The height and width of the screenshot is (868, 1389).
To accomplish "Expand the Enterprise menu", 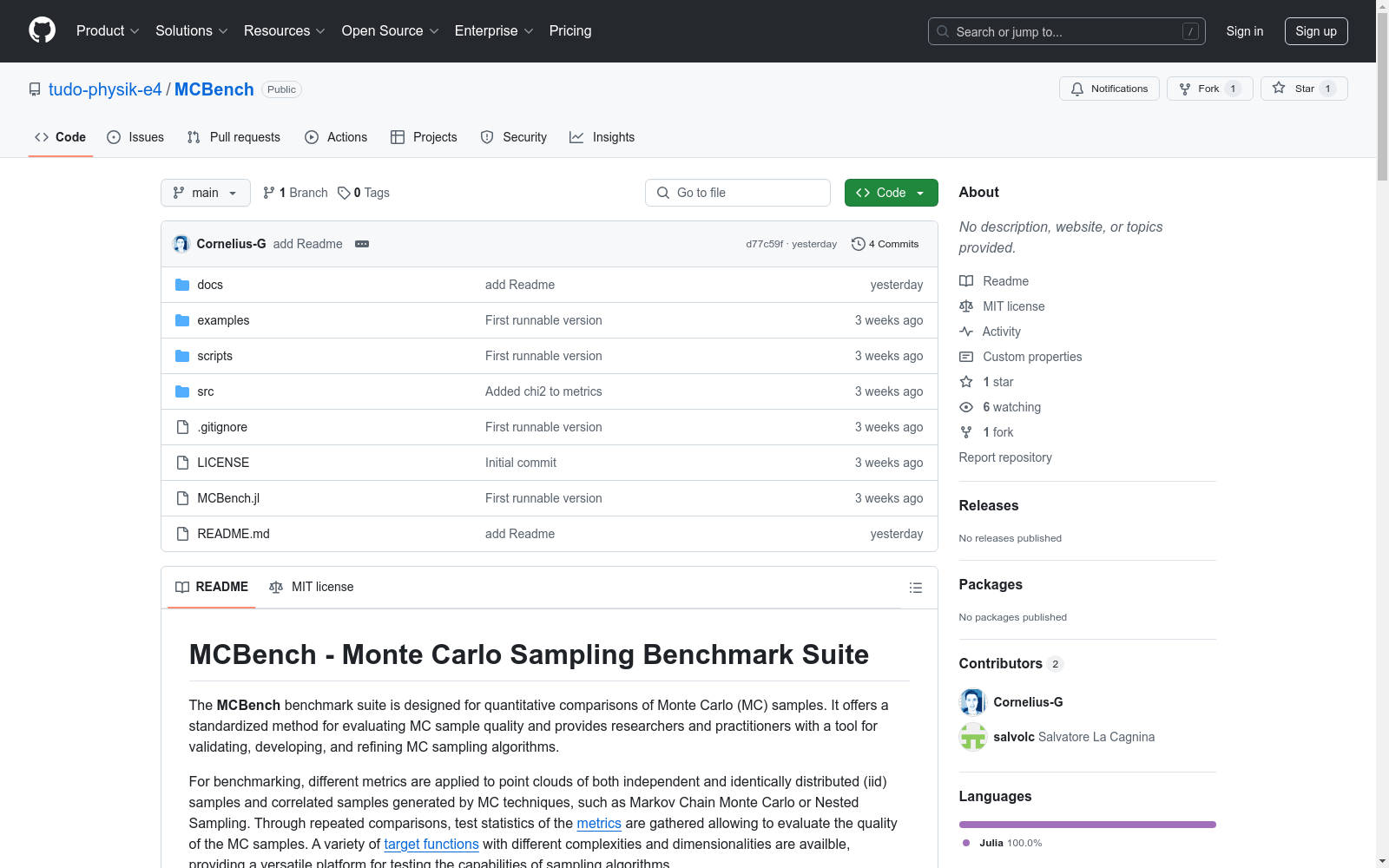I will coord(494,31).
